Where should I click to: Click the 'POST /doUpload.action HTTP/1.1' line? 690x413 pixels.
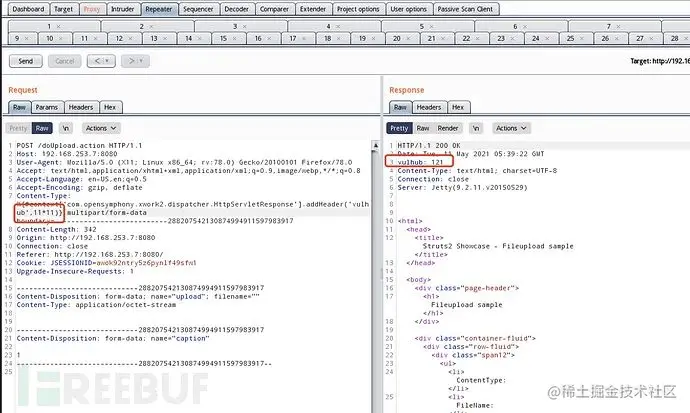tap(79, 146)
